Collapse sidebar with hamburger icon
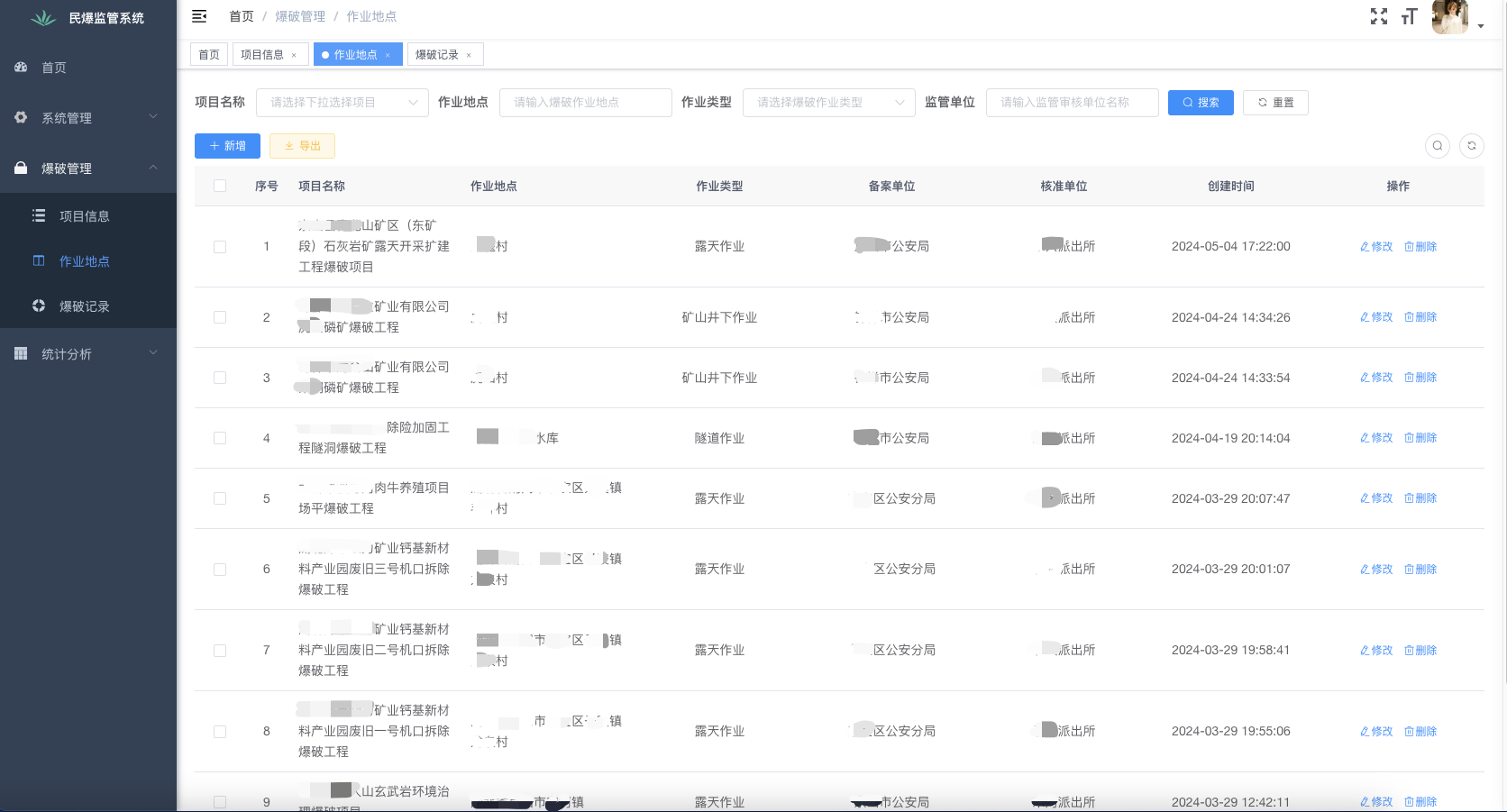Screen dimensions: 1507x812 pyautogui.click(x=199, y=16)
